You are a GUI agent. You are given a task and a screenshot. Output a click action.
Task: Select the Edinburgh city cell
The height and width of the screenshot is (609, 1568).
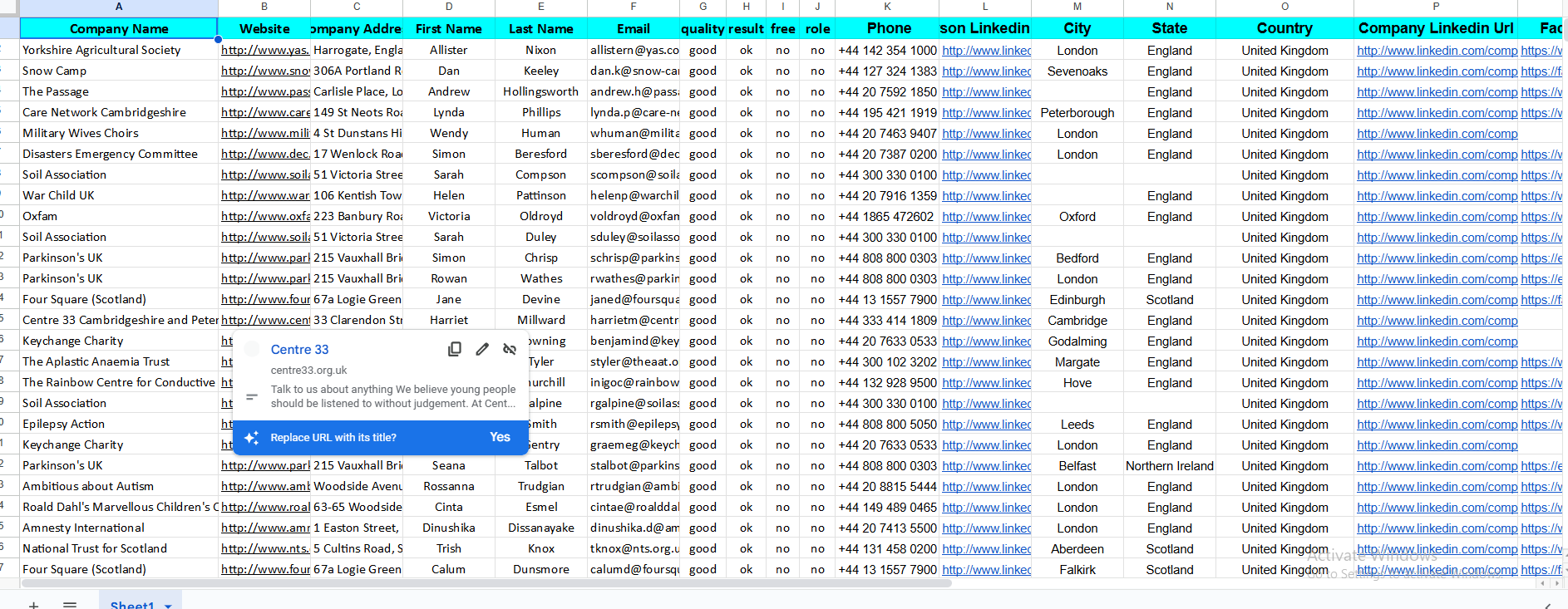[1077, 299]
